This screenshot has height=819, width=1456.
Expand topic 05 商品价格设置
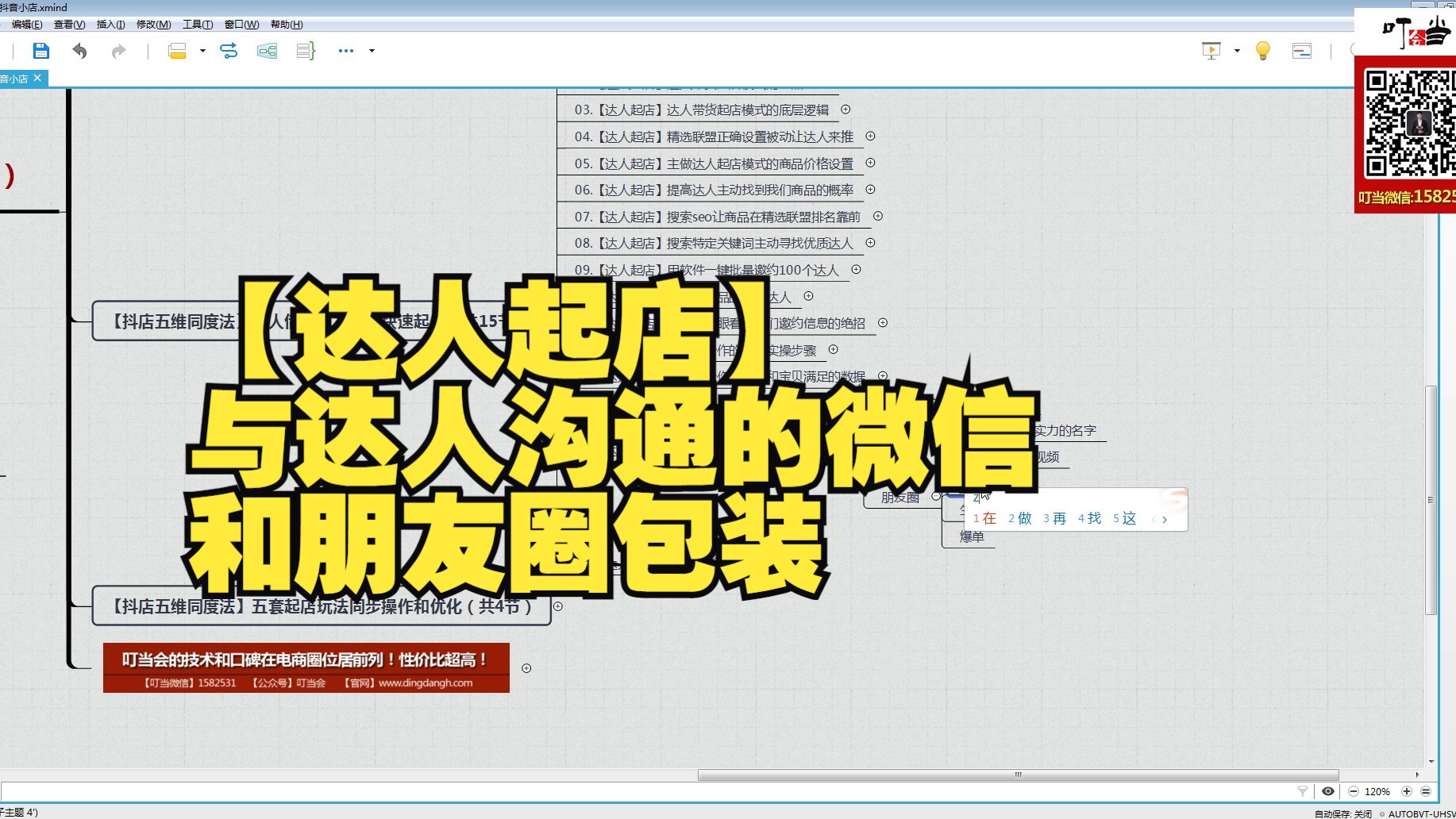click(870, 163)
